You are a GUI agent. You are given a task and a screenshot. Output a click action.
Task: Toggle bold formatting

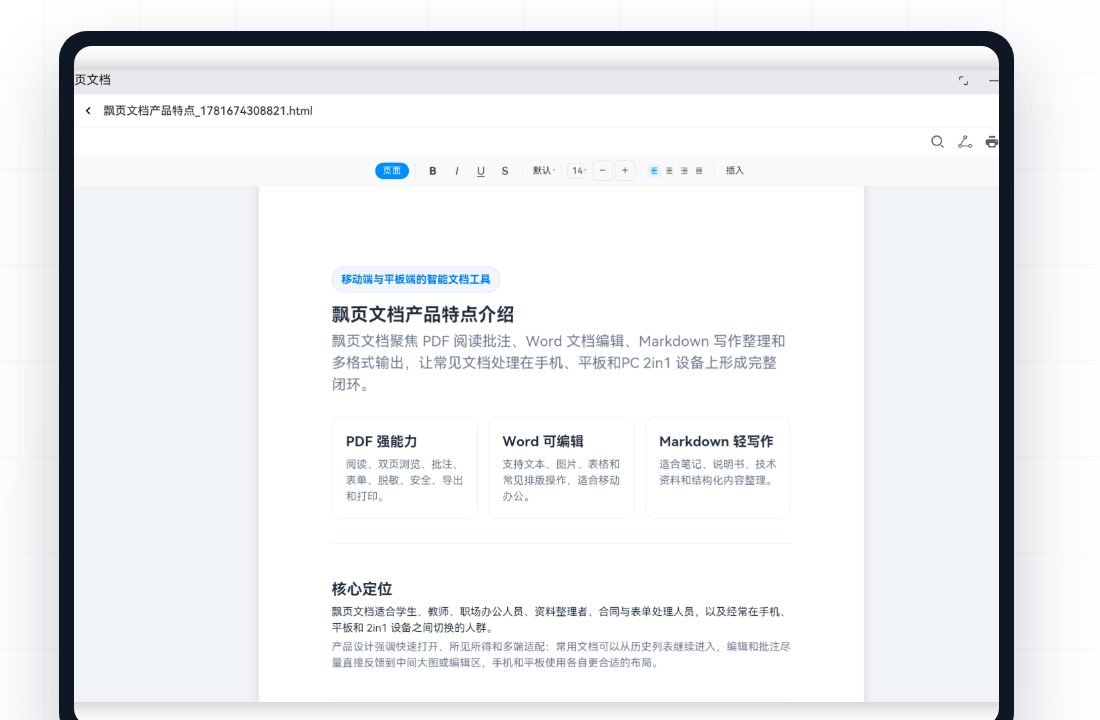pos(433,171)
